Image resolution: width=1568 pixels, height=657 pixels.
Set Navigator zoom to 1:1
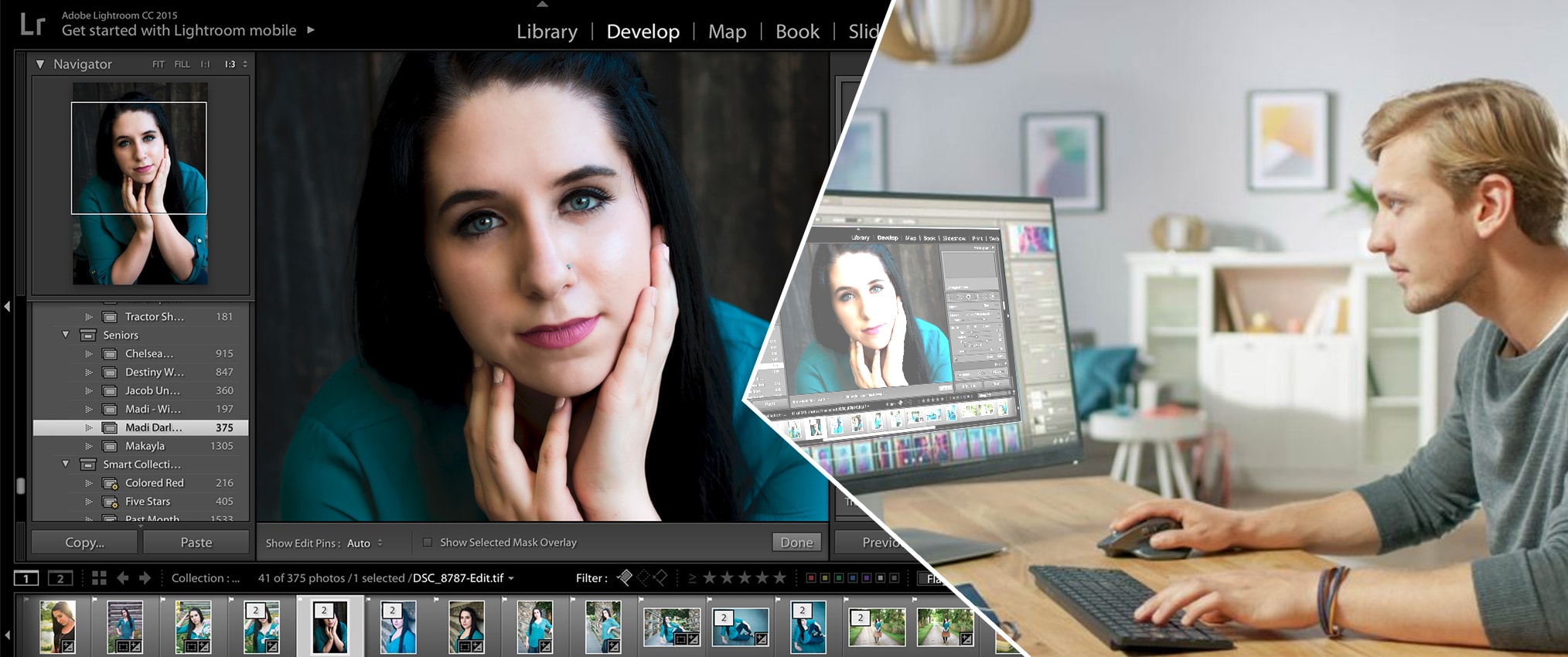pos(205,64)
